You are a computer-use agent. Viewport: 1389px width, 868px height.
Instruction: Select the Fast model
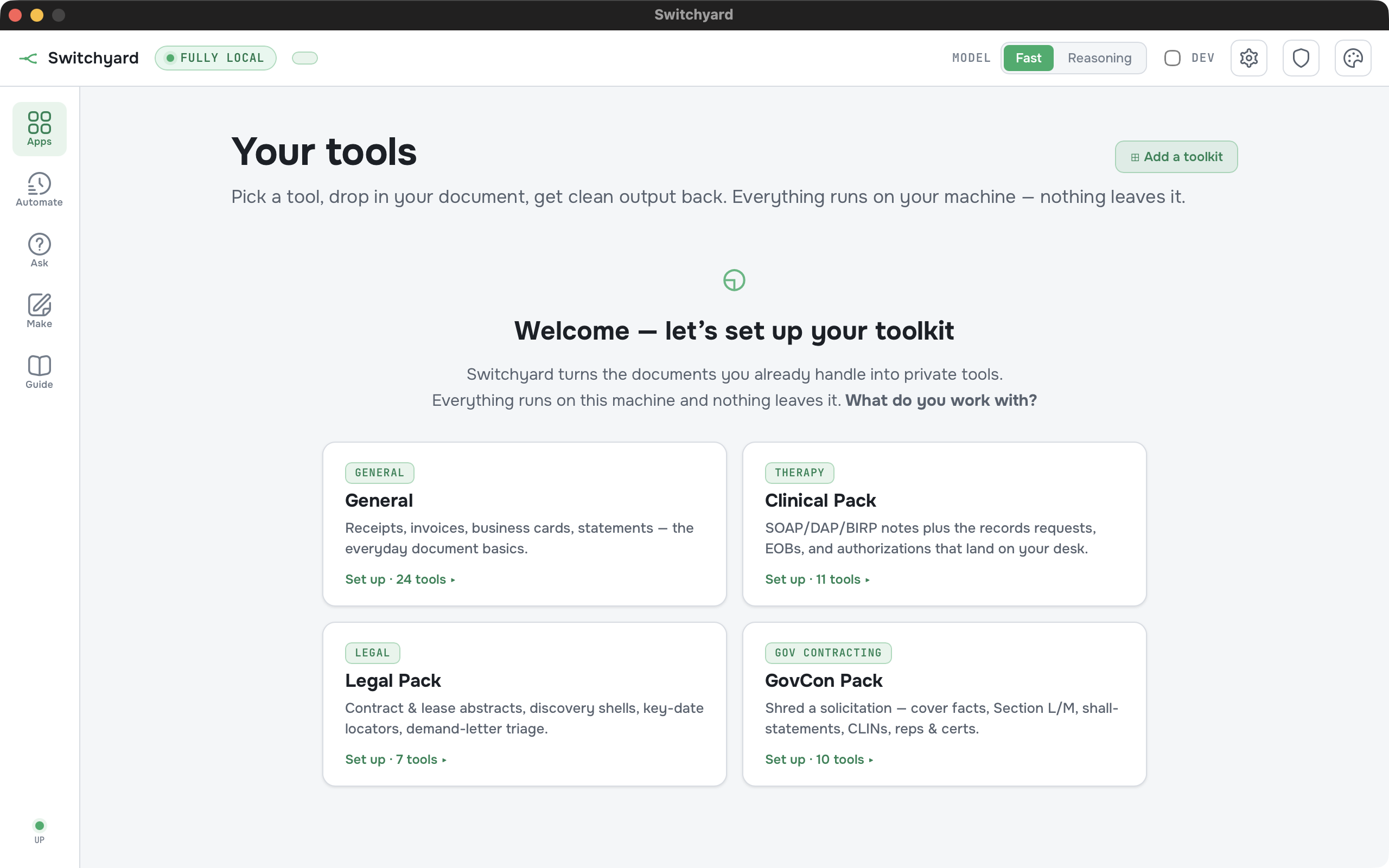(1028, 58)
